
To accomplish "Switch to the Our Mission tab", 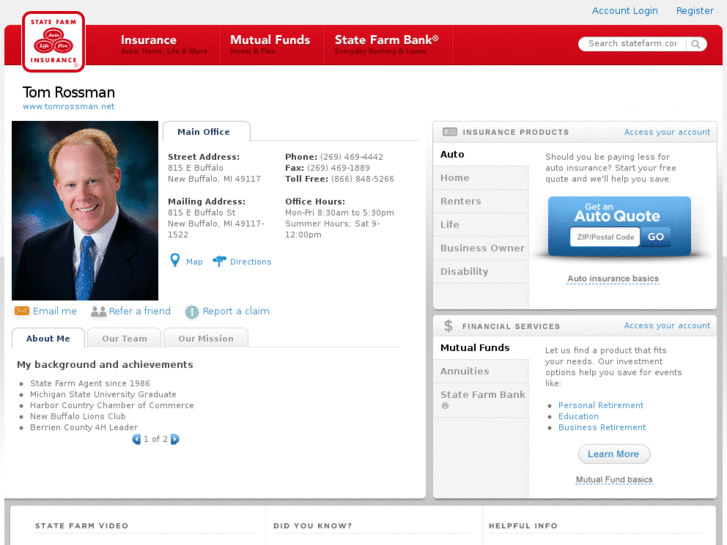I will (x=206, y=339).
